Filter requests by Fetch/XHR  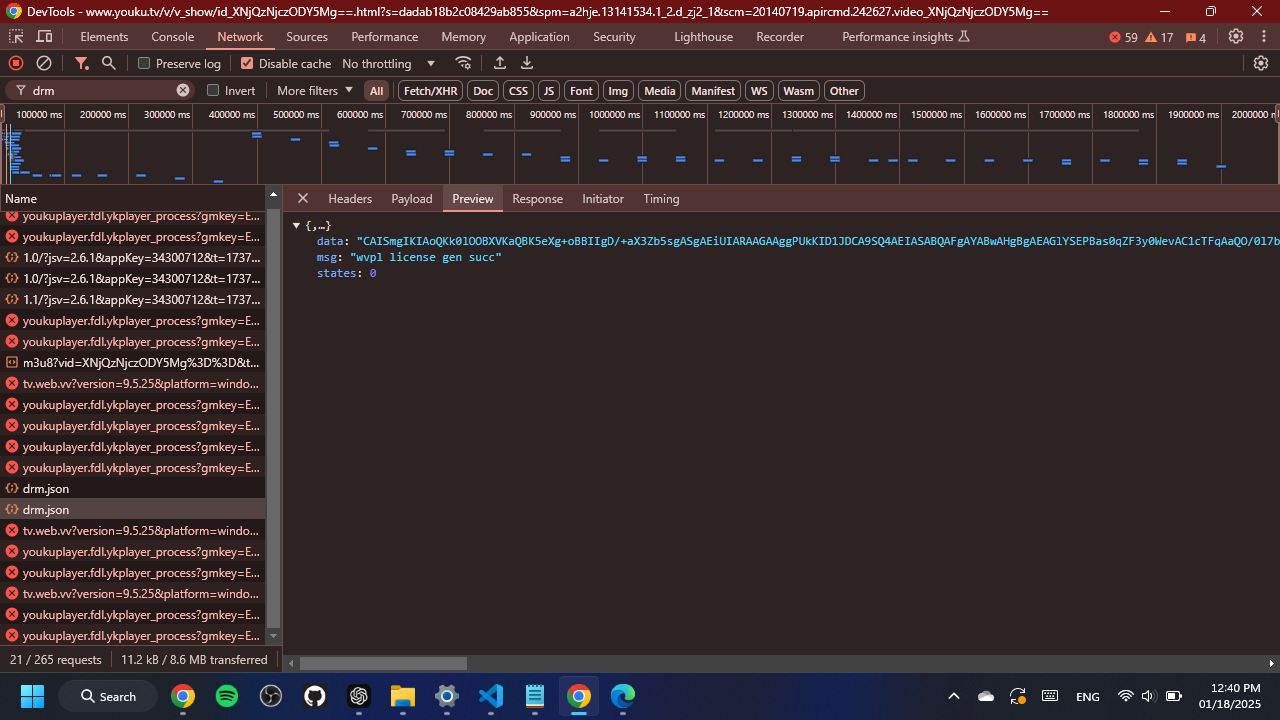(x=431, y=91)
